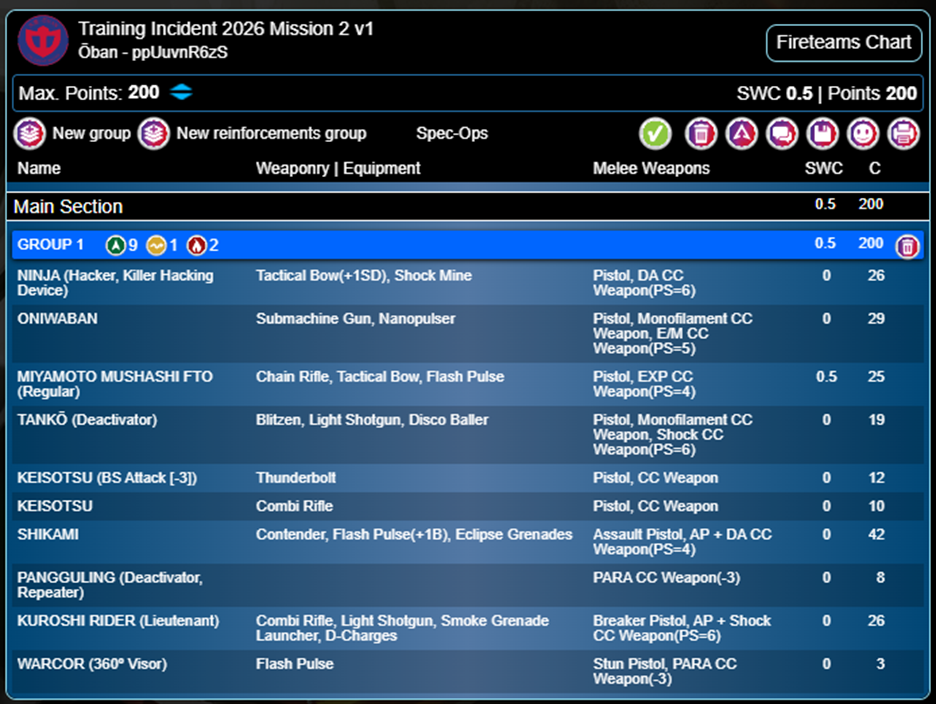Click Shikami's cost value 42
Screen dimensions: 936x704
(876, 534)
